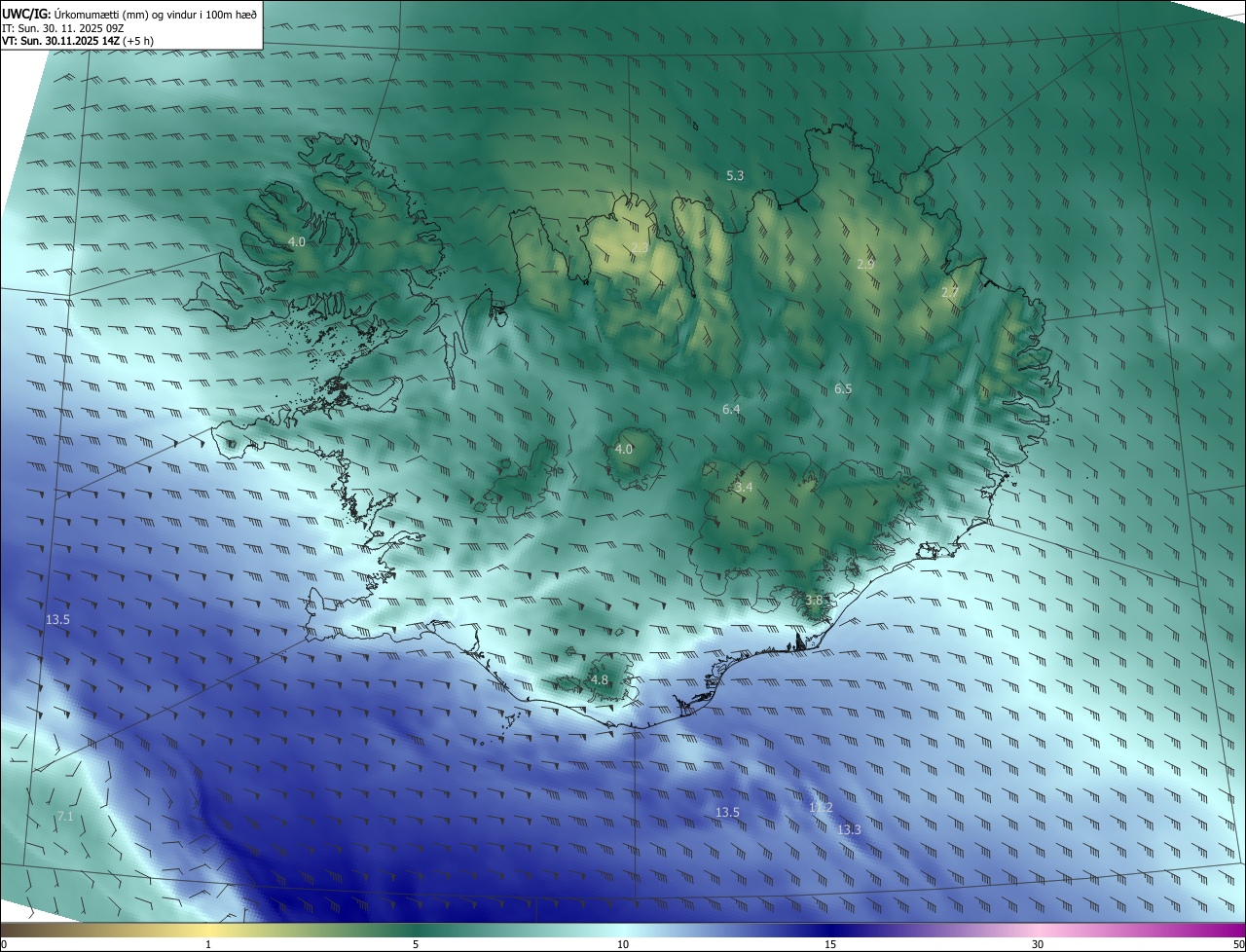Click the 3.4 value on Vatnajökull
The image size is (1246, 952).
(744, 487)
